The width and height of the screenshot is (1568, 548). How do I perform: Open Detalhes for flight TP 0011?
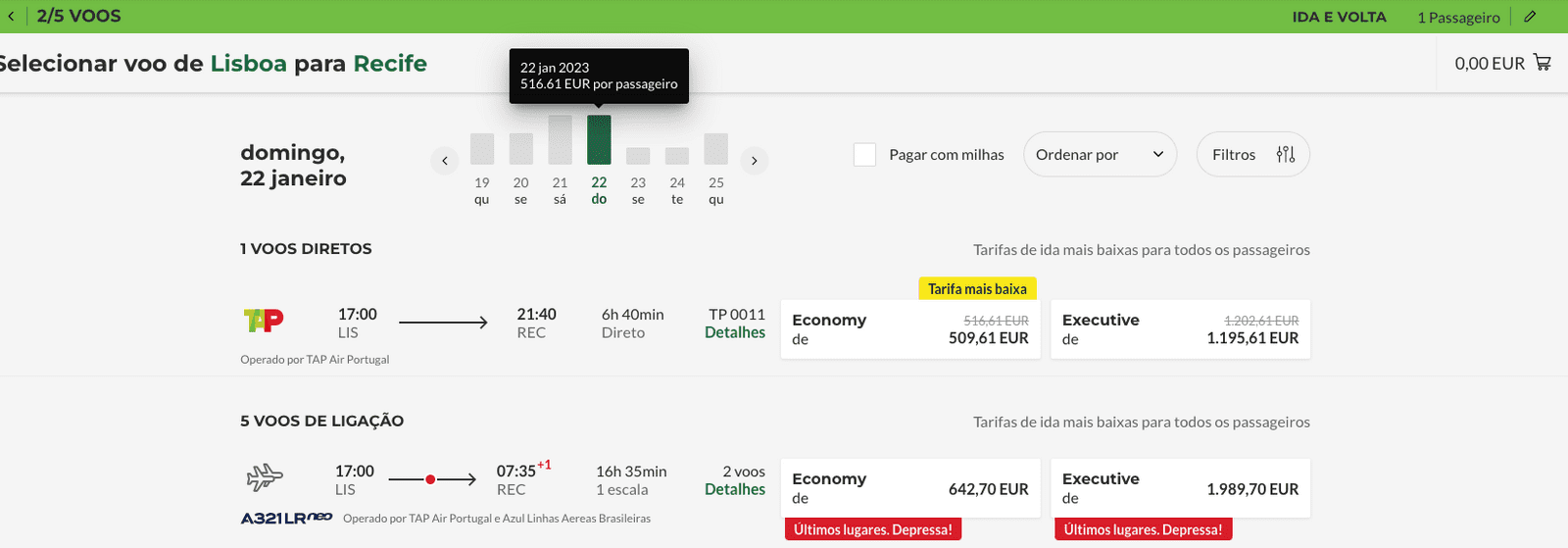click(x=735, y=332)
